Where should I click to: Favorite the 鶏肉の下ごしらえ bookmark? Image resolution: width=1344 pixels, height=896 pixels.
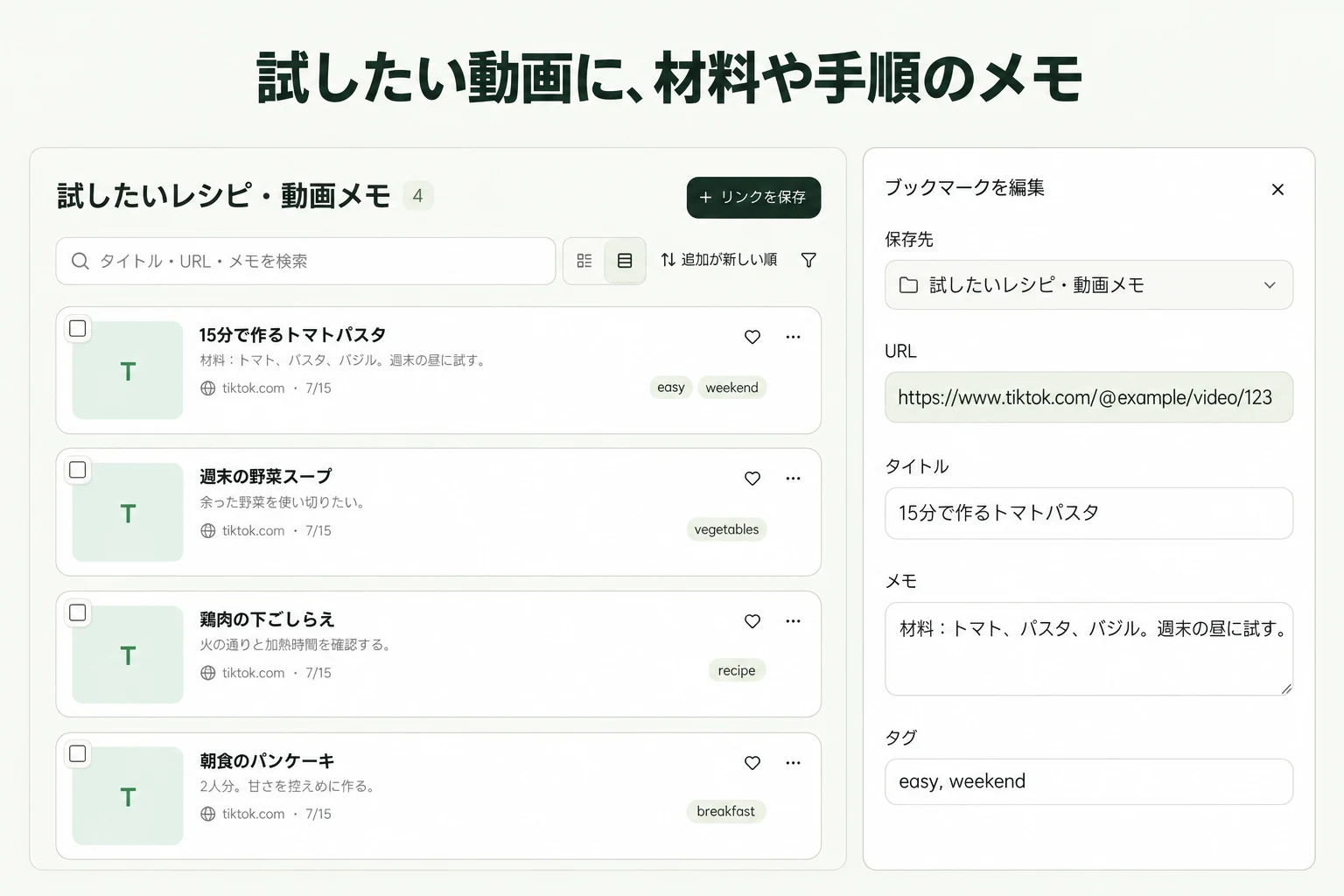coord(752,621)
